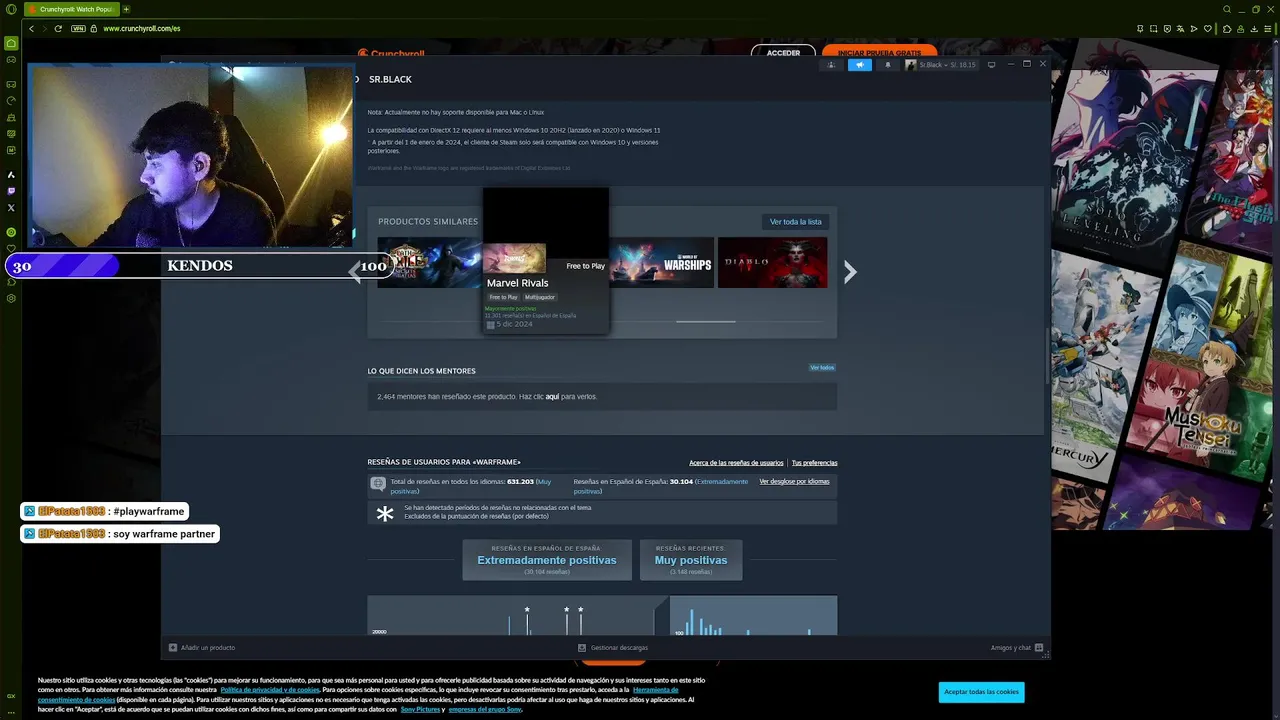Open Tus preferencias link
1280x720 pixels.
[814, 463]
